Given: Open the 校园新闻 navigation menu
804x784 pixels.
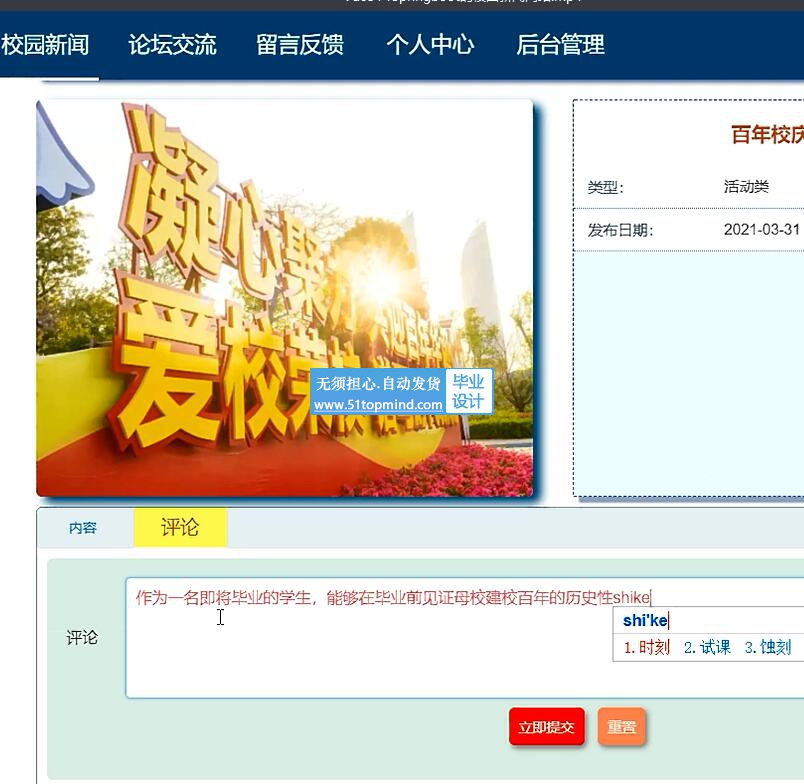Looking at the screenshot, I should tap(45, 45).
